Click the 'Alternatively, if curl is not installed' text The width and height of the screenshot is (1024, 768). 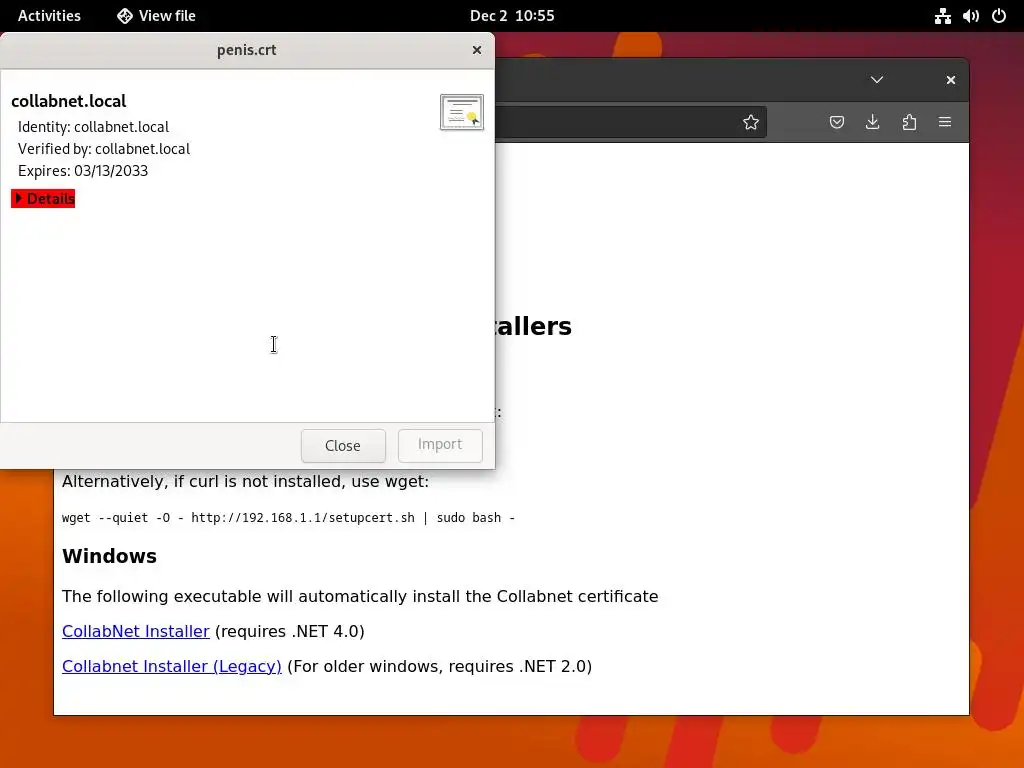tap(246, 481)
